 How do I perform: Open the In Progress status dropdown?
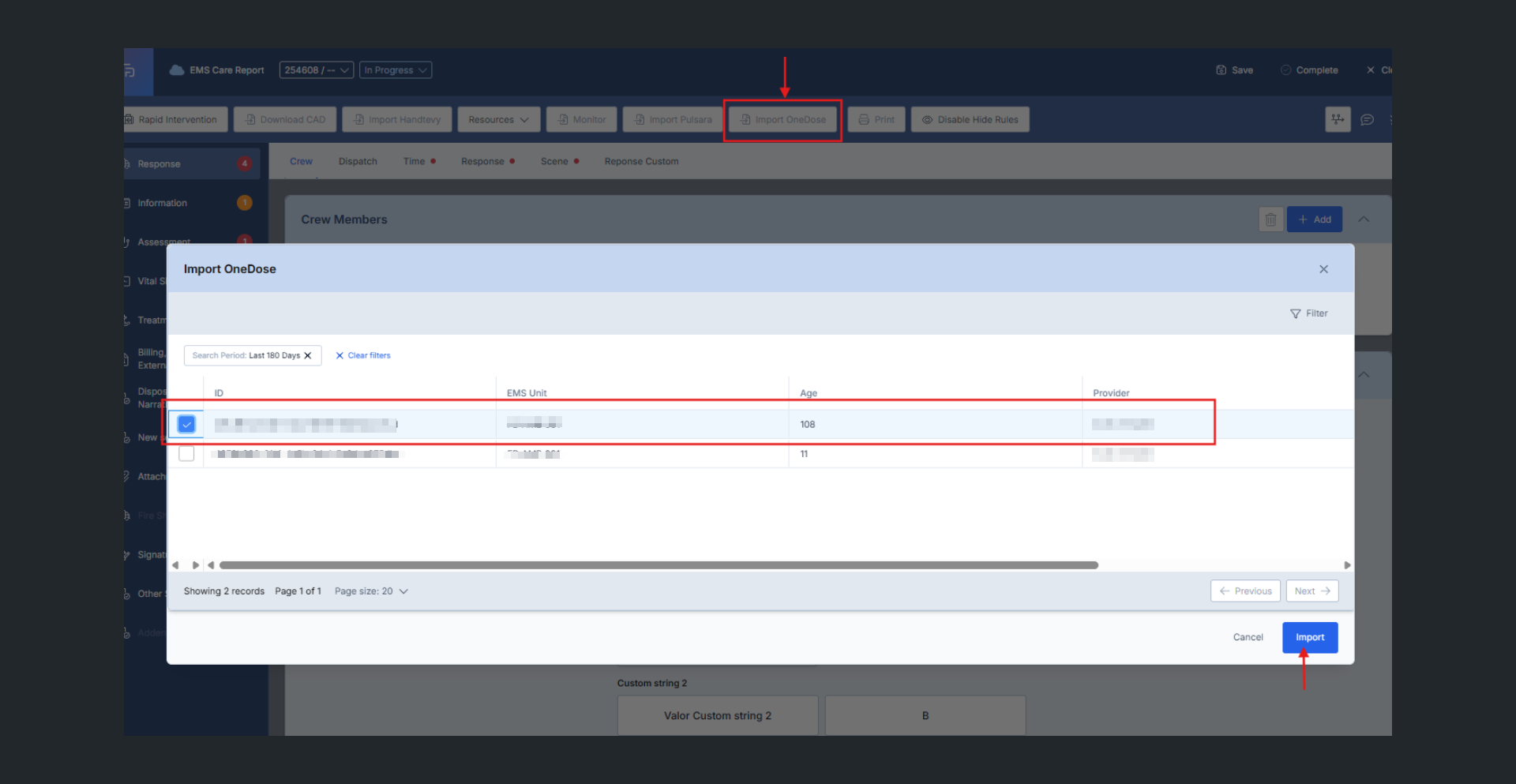395,70
